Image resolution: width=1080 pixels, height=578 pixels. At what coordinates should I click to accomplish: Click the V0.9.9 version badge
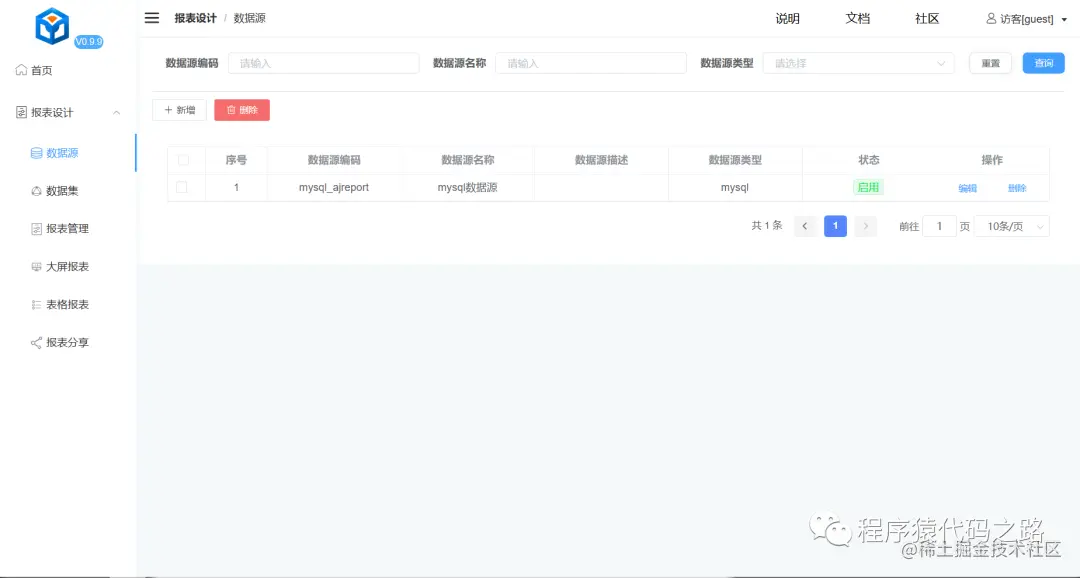(88, 41)
